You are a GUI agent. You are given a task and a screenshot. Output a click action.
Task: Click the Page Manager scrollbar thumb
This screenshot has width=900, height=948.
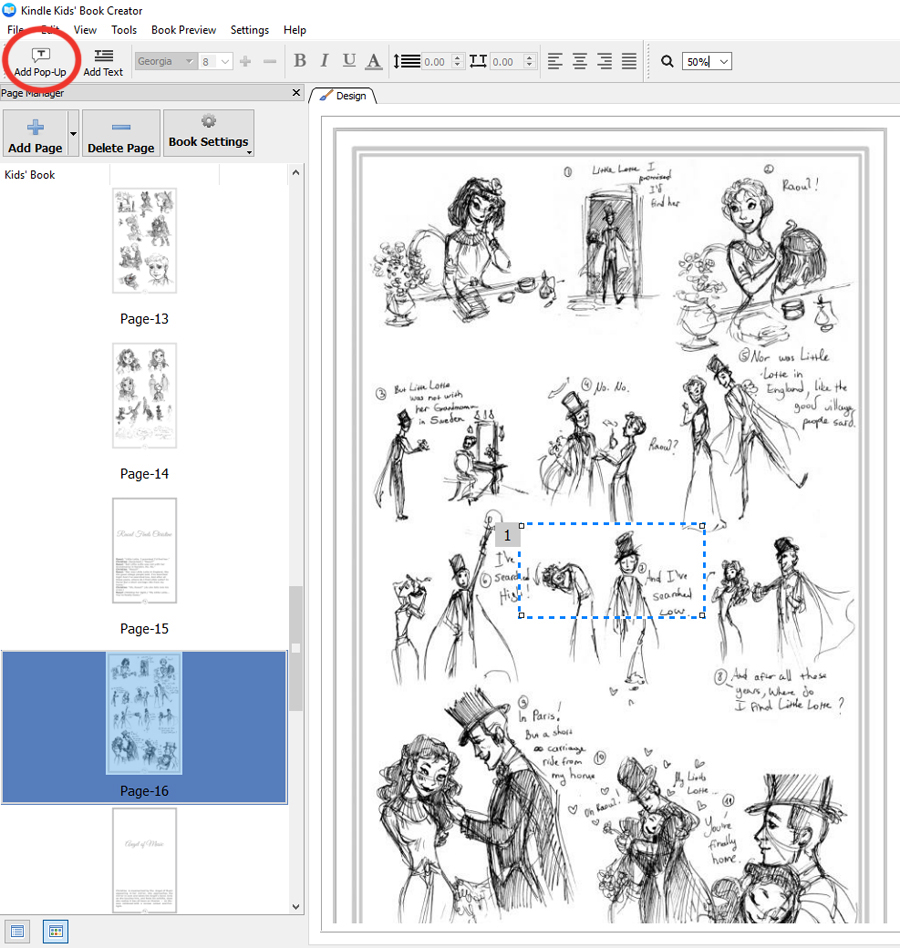(296, 648)
